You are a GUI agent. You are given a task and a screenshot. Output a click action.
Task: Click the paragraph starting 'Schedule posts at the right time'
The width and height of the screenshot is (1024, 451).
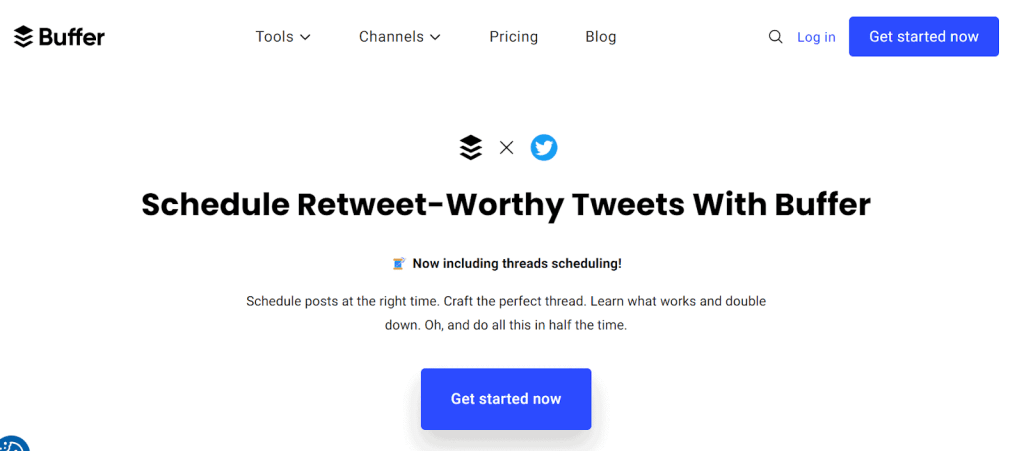click(x=506, y=313)
